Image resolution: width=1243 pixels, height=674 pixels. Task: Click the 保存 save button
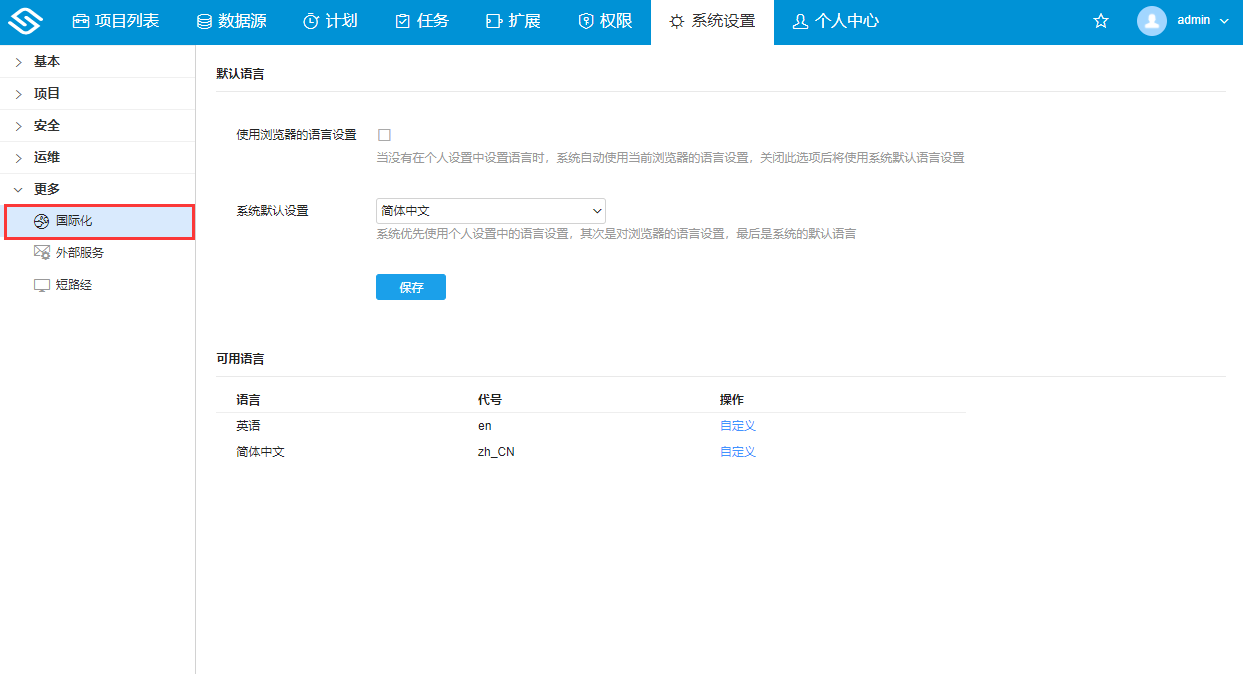click(410, 287)
